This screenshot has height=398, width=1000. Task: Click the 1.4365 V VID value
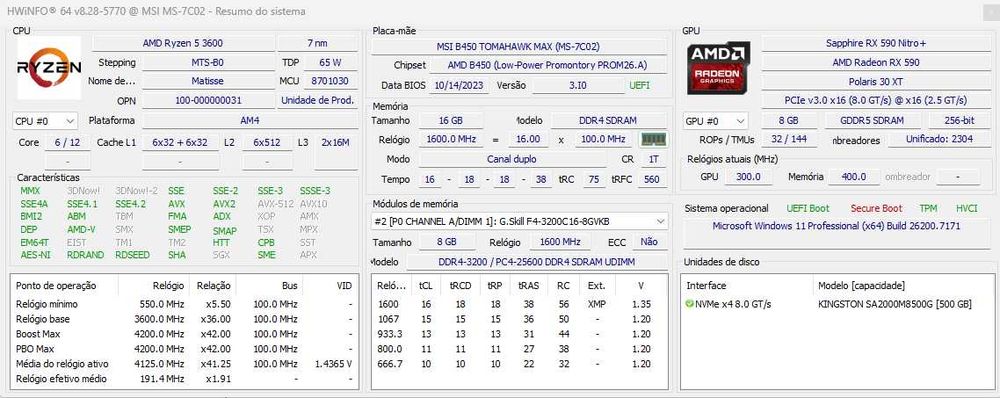[334, 364]
